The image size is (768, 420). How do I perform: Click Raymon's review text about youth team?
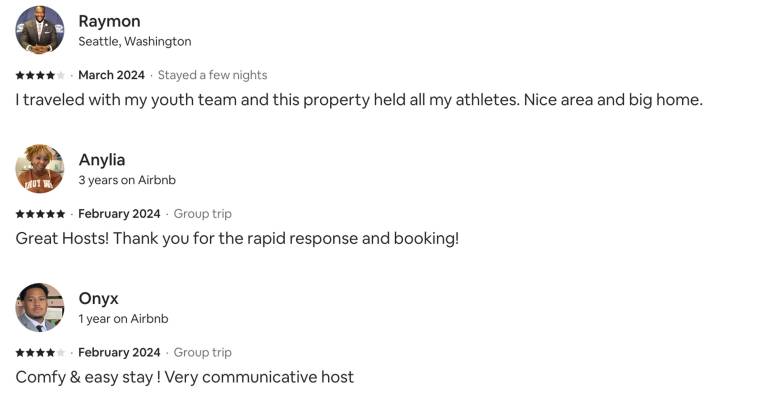tap(359, 100)
